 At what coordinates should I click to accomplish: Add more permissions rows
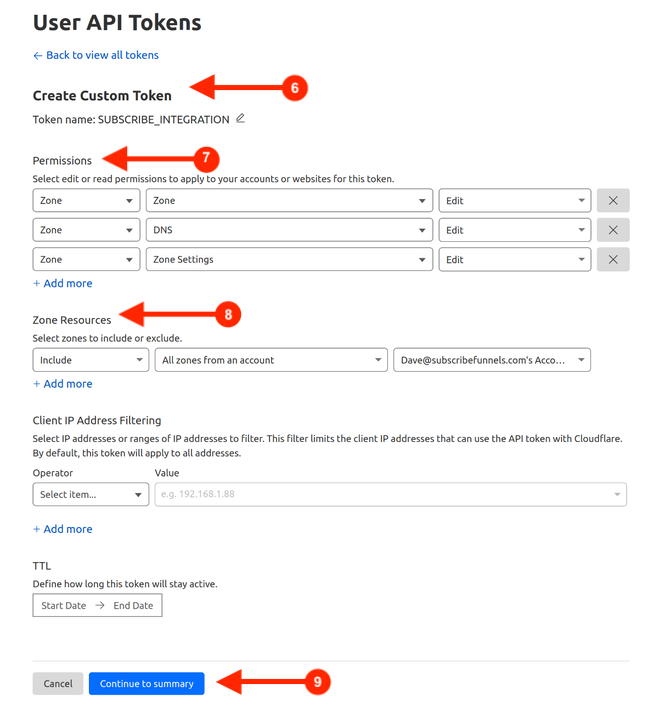(x=63, y=284)
